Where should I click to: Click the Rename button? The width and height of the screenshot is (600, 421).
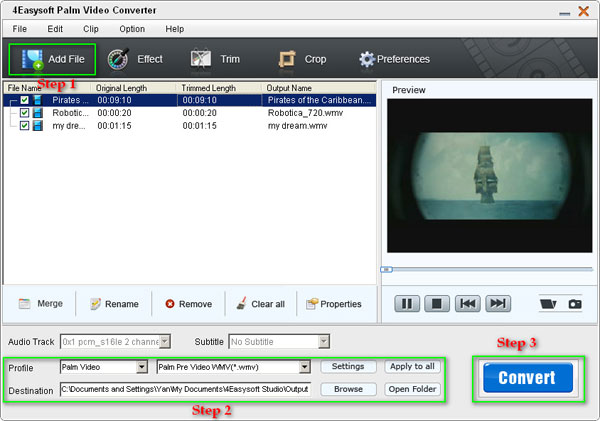click(x=114, y=304)
